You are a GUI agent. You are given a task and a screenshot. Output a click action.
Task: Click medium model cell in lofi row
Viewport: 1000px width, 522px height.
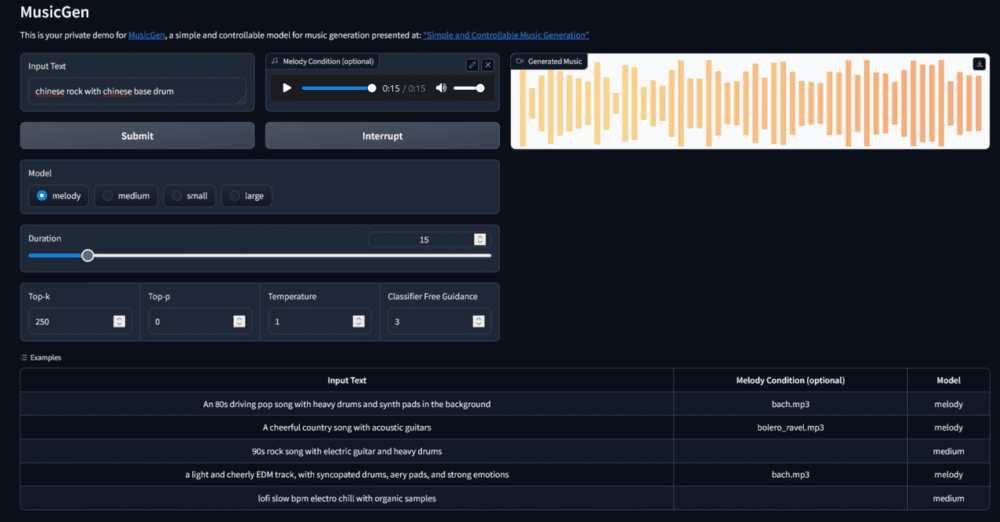[x=948, y=498]
